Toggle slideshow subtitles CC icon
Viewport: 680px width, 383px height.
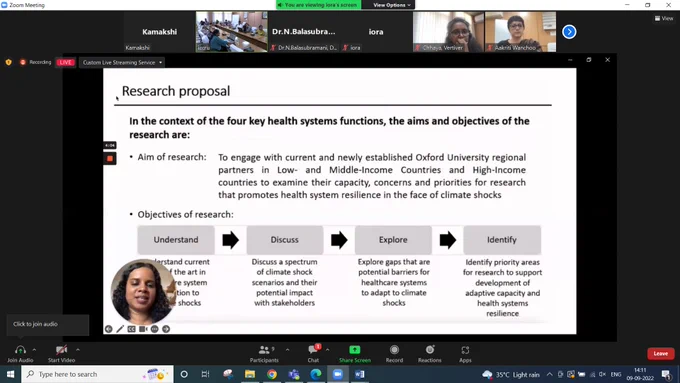[131, 329]
